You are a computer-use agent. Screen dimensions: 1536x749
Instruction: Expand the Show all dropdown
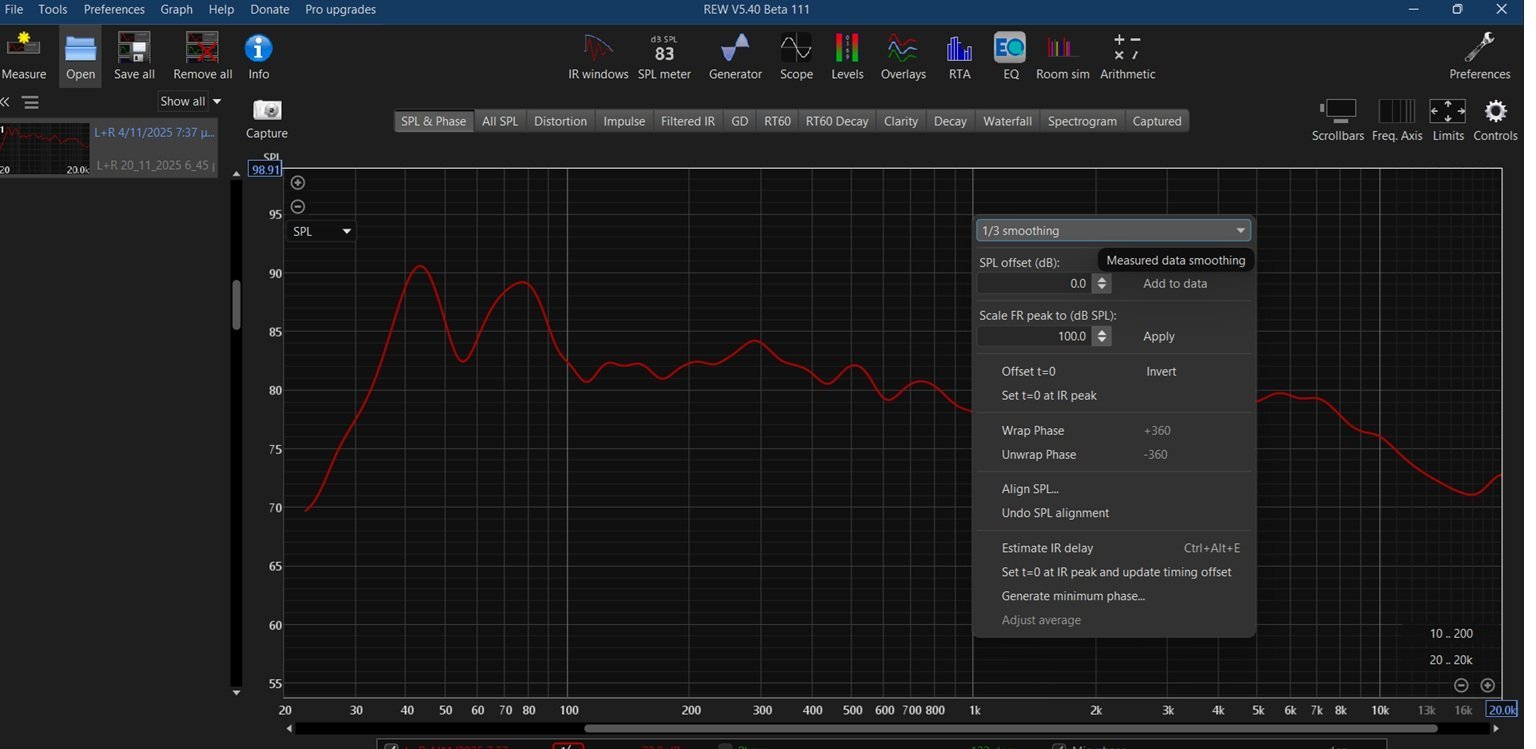point(190,101)
